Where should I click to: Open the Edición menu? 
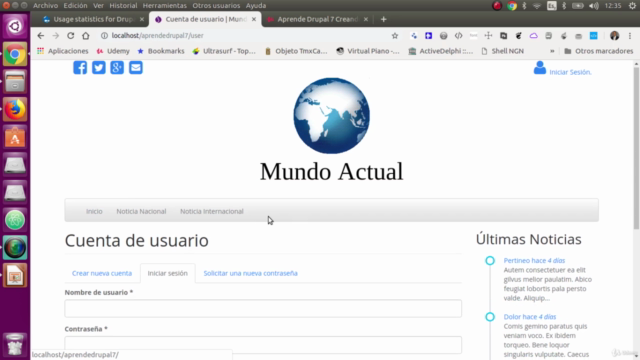click(75, 6)
